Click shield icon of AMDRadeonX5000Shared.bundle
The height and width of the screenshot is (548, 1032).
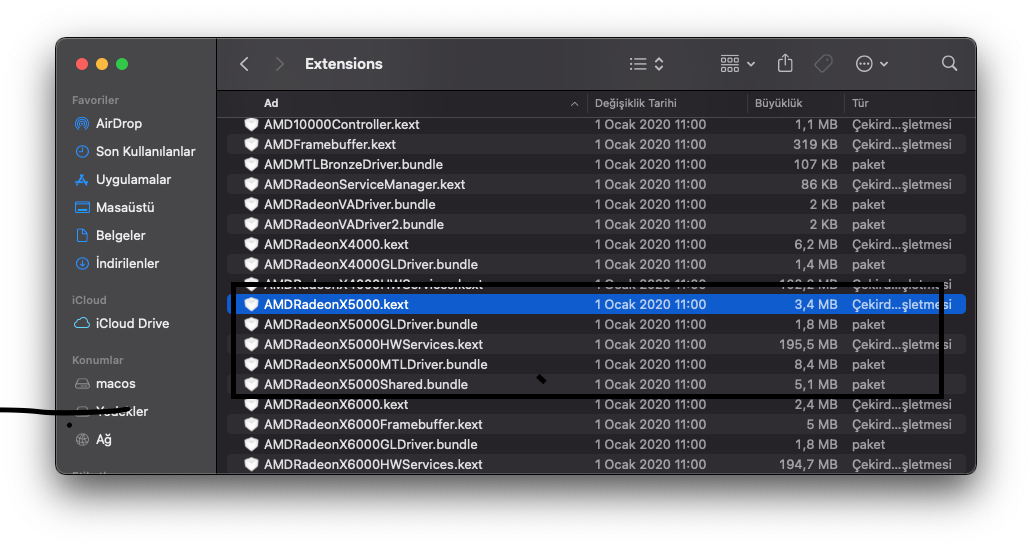tap(251, 384)
